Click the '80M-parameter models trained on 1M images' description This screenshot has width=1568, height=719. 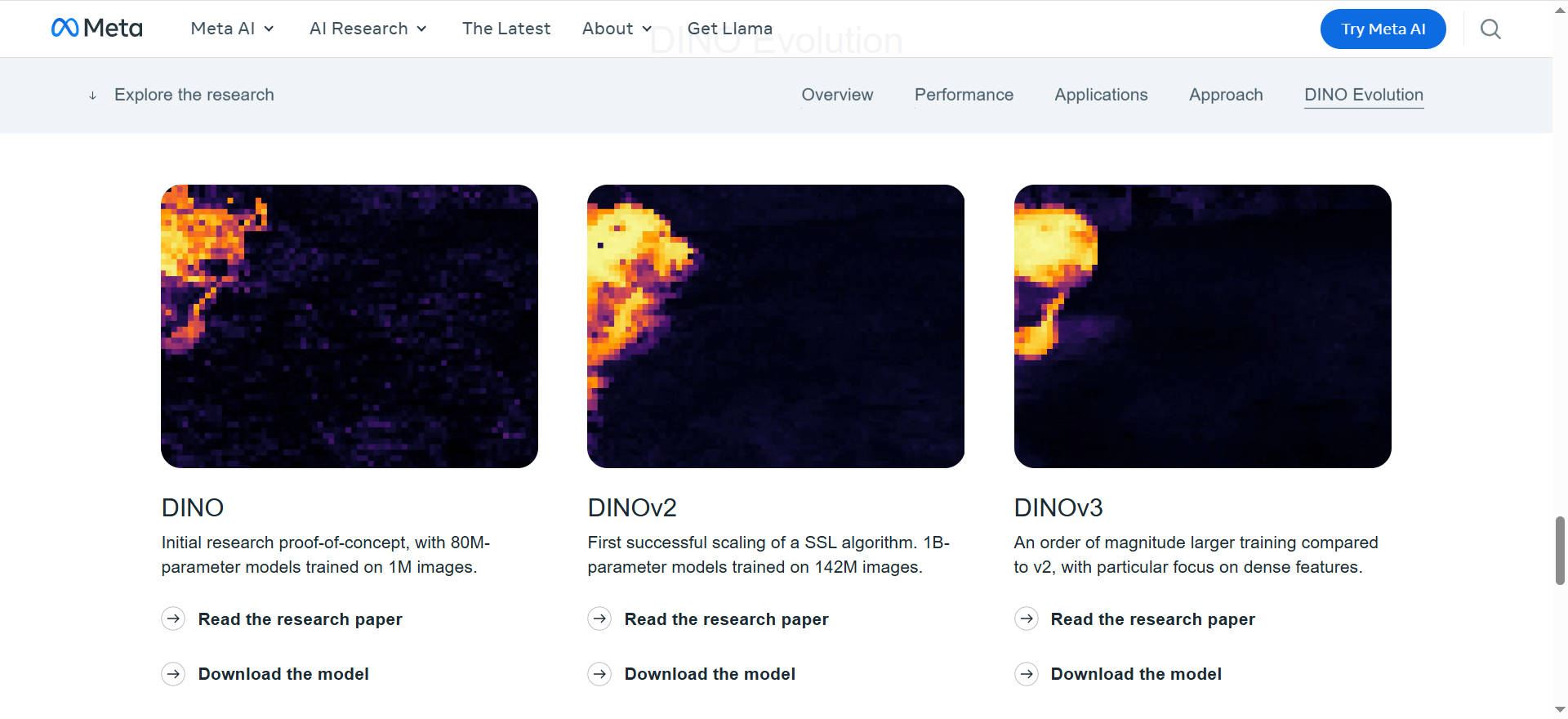(326, 555)
